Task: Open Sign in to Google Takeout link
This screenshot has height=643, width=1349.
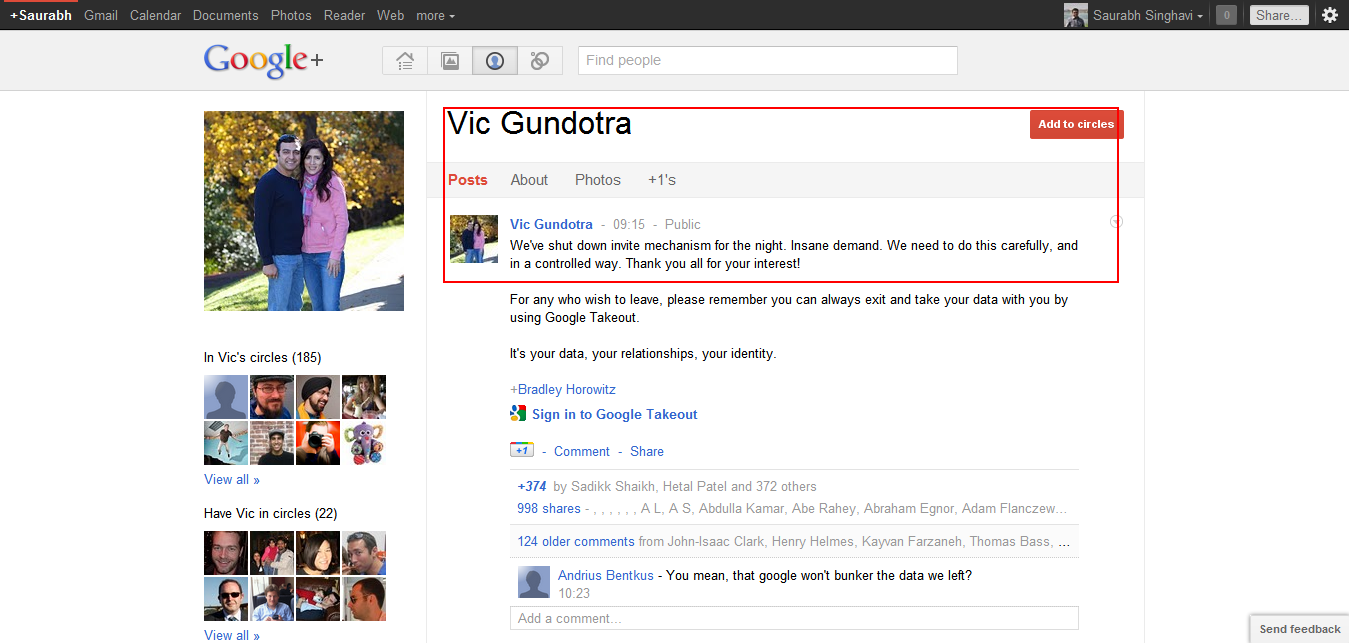Action: click(614, 414)
